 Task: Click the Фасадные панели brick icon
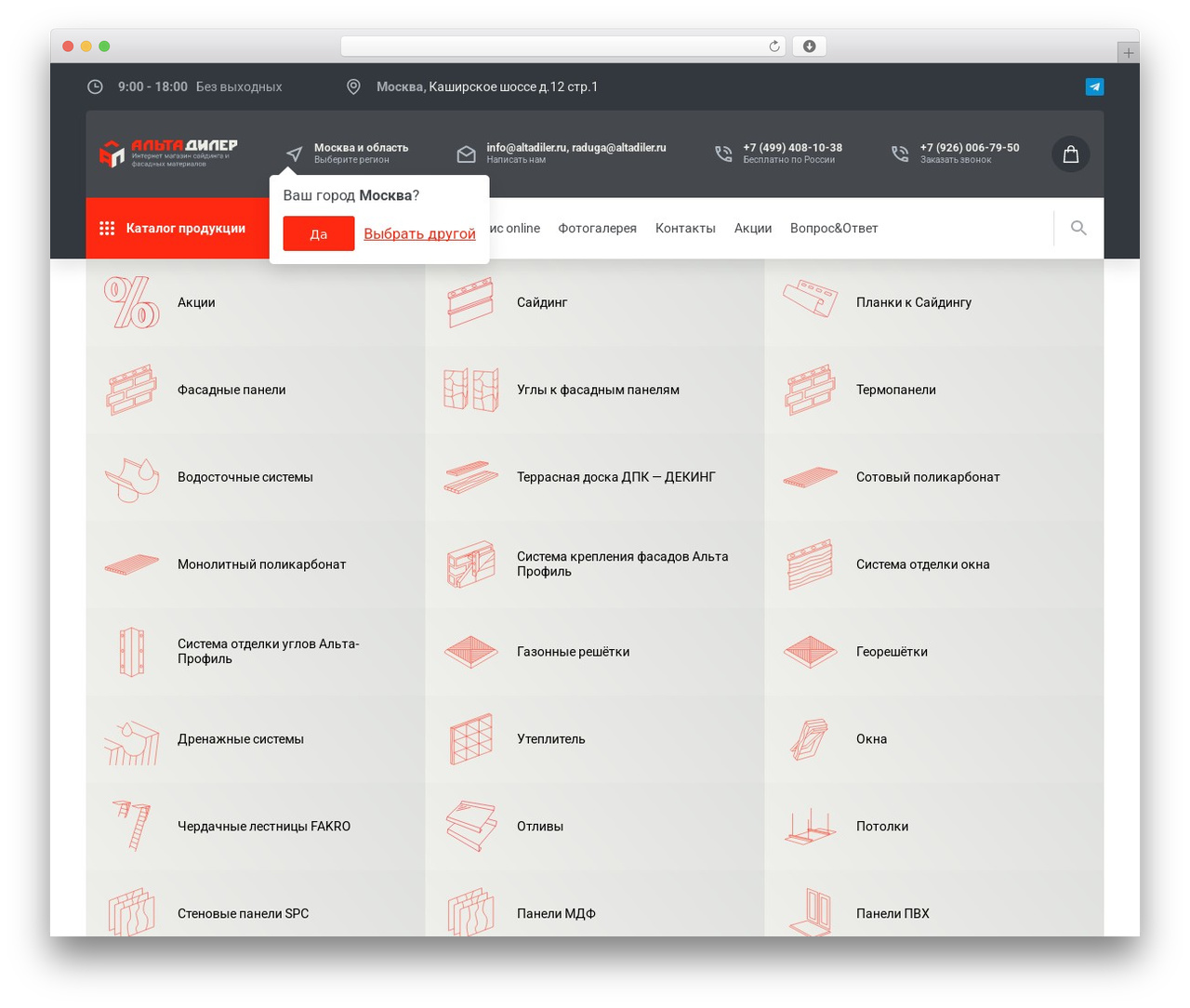tap(131, 390)
